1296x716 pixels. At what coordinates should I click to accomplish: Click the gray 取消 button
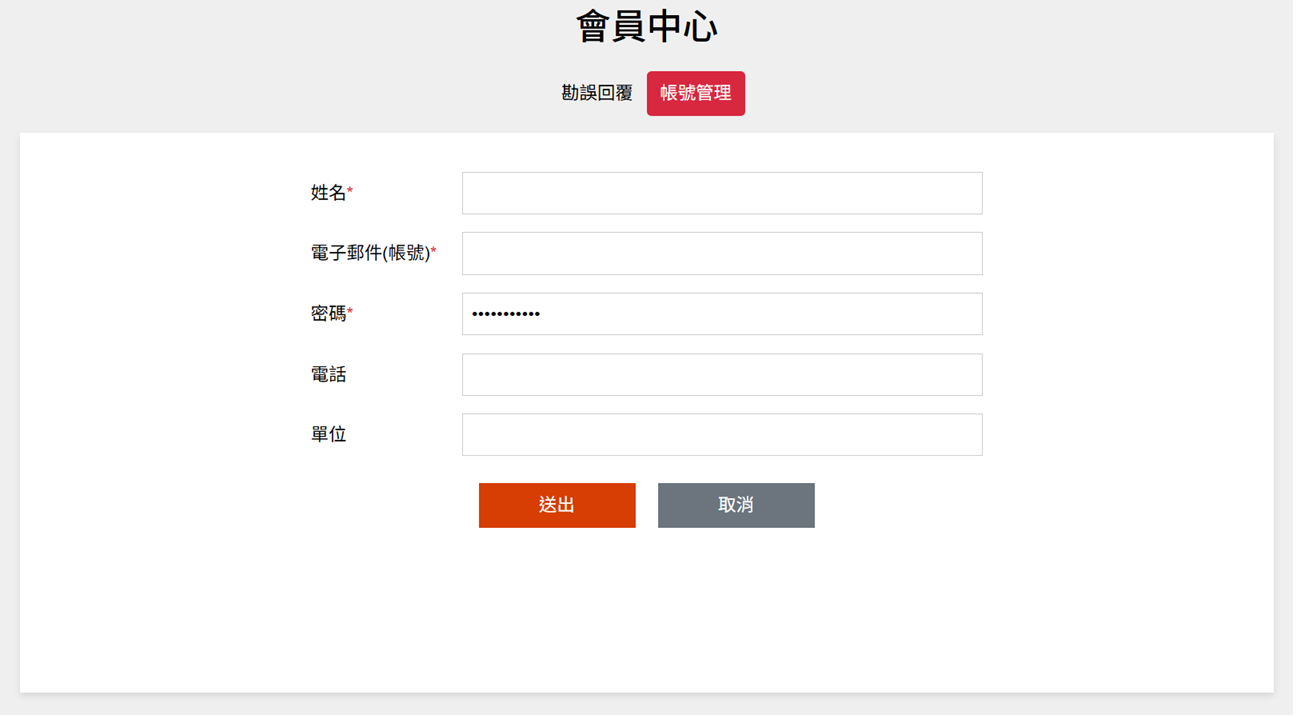[736, 505]
